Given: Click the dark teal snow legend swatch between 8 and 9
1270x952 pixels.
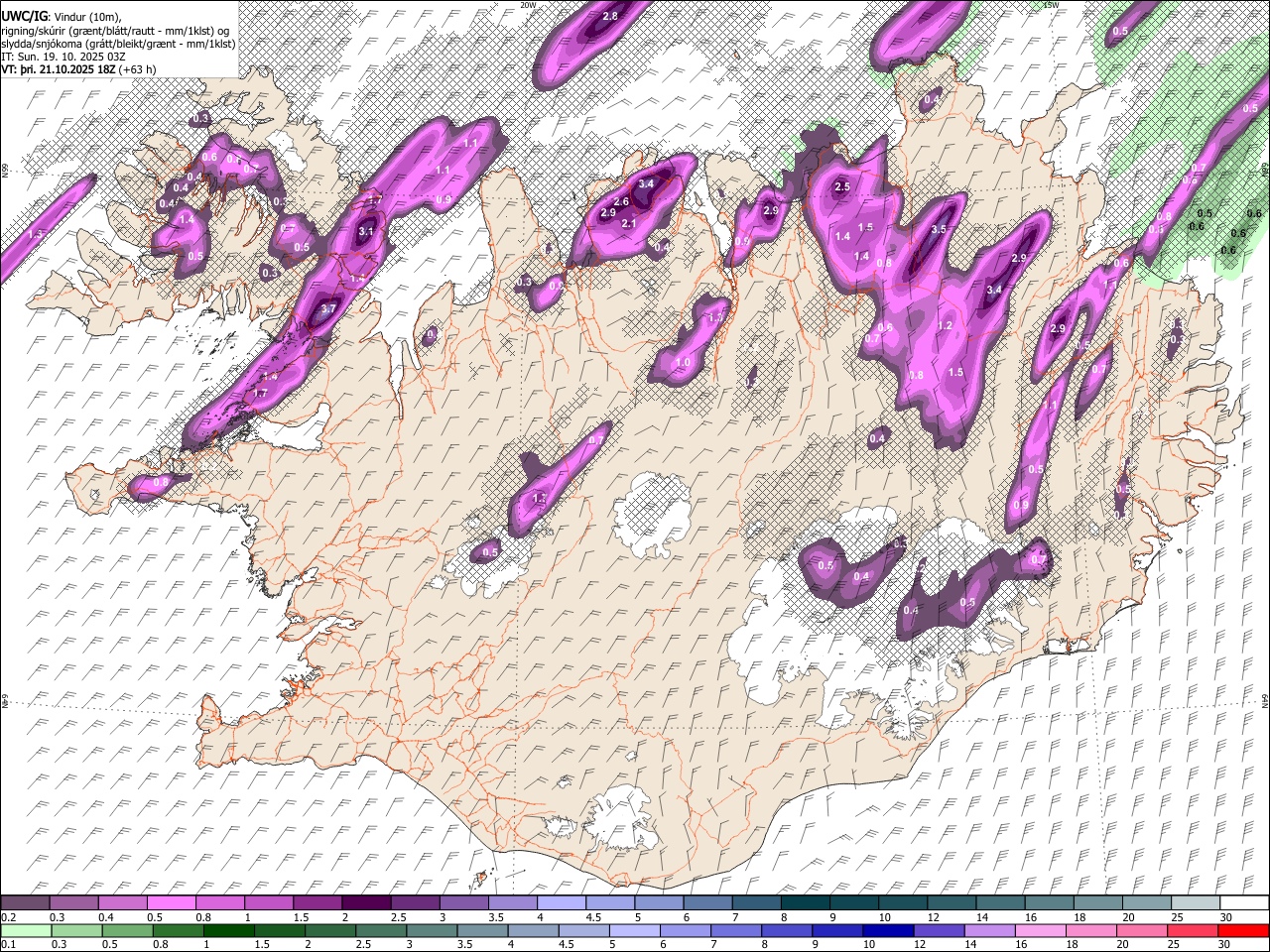Looking at the screenshot, I should click(x=806, y=902).
